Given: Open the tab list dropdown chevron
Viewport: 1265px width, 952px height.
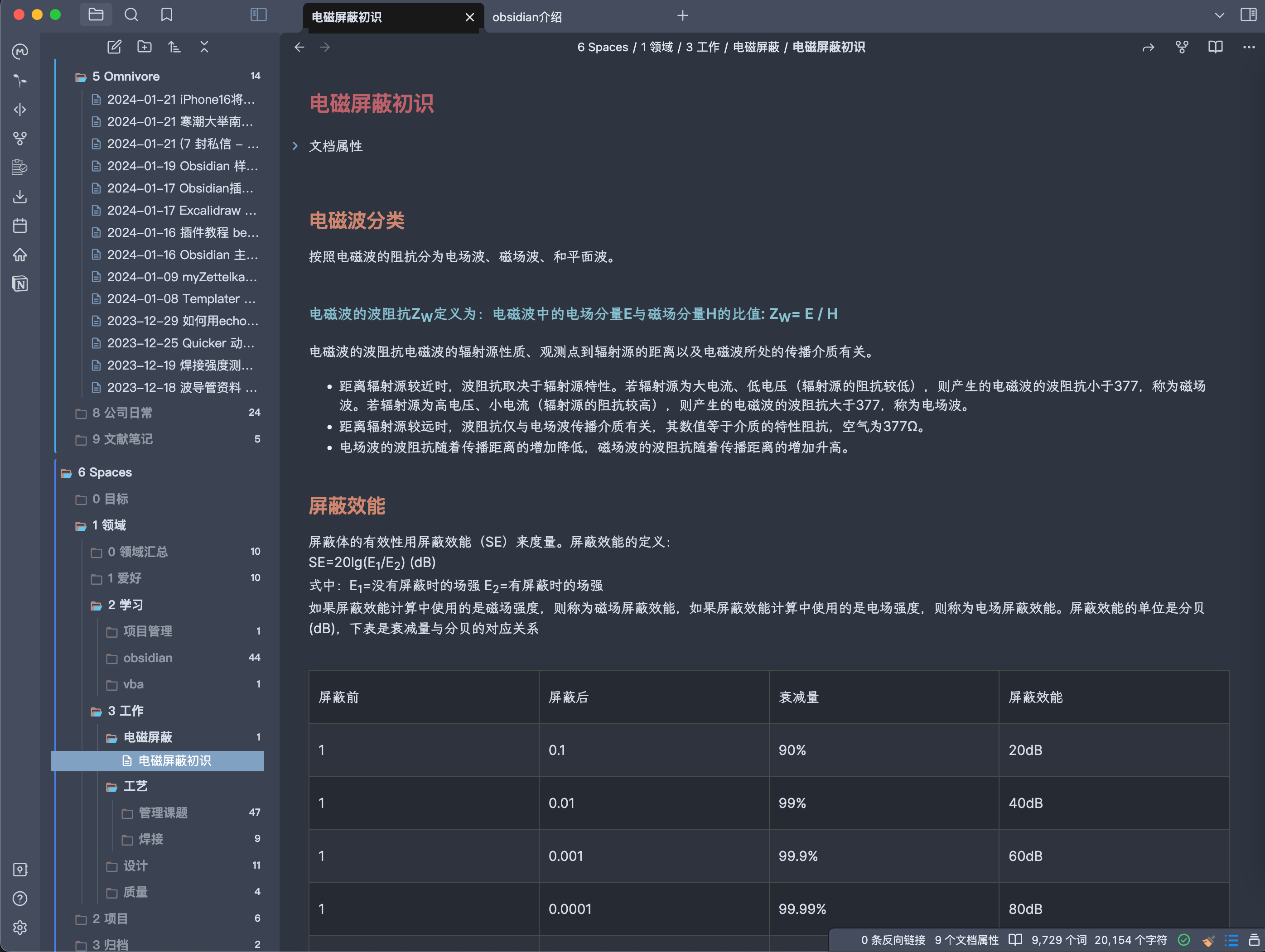Looking at the screenshot, I should [x=1219, y=15].
